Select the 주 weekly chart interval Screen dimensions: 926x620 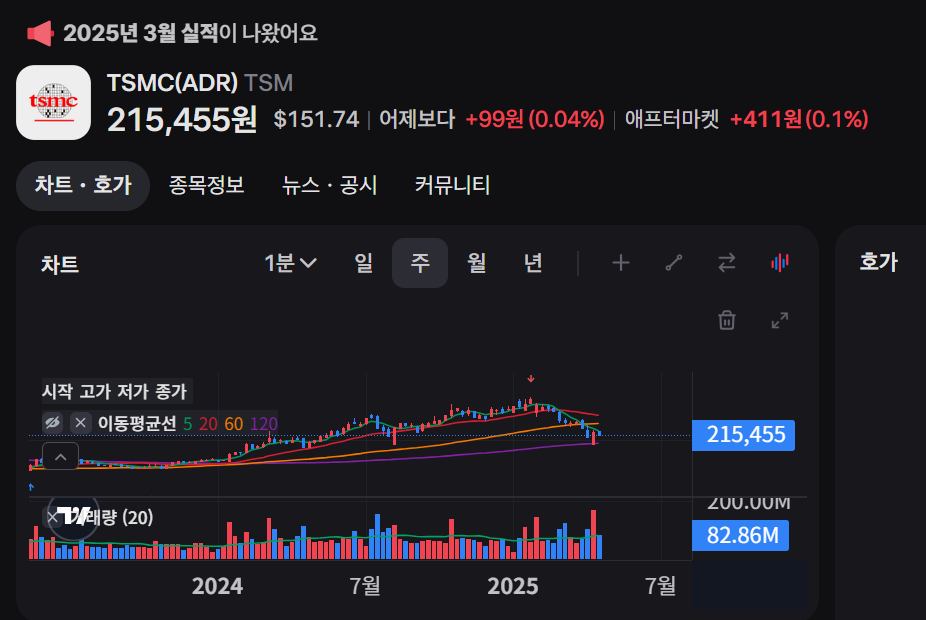click(x=420, y=263)
